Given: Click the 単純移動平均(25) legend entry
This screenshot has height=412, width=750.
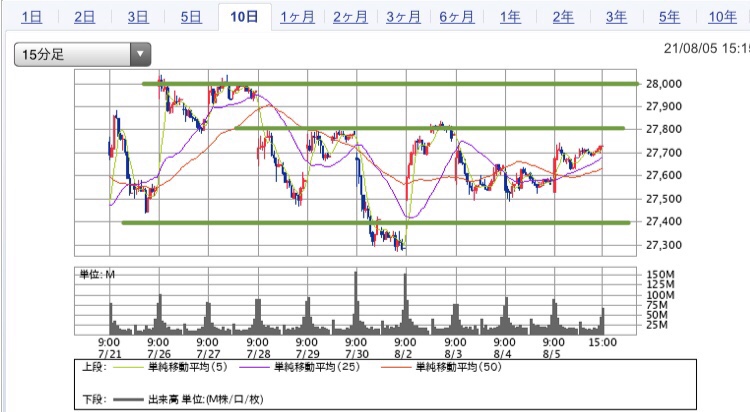Looking at the screenshot, I should (x=299, y=367).
